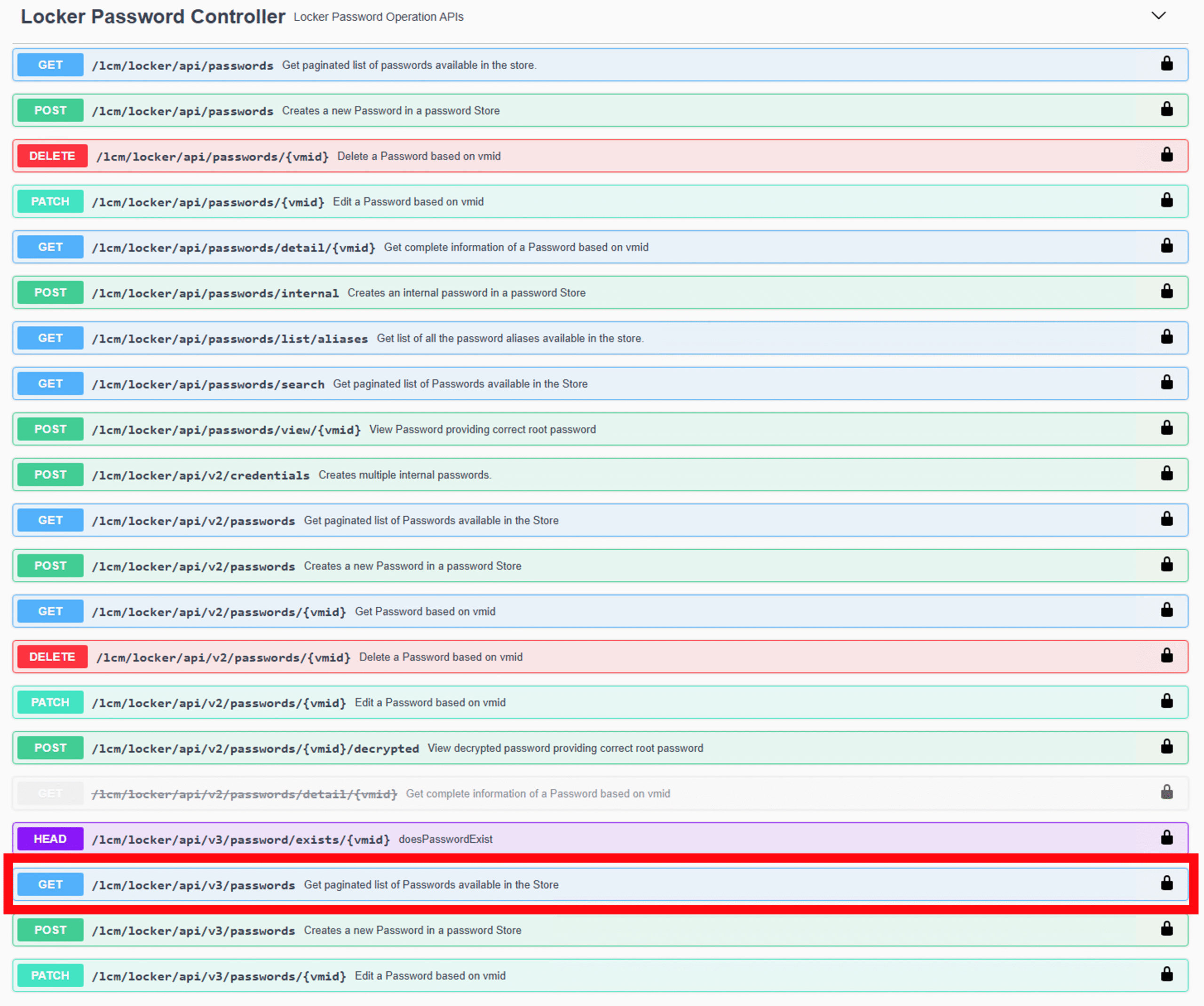
Task: Click the HEAD method badge
Action: (50, 839)
